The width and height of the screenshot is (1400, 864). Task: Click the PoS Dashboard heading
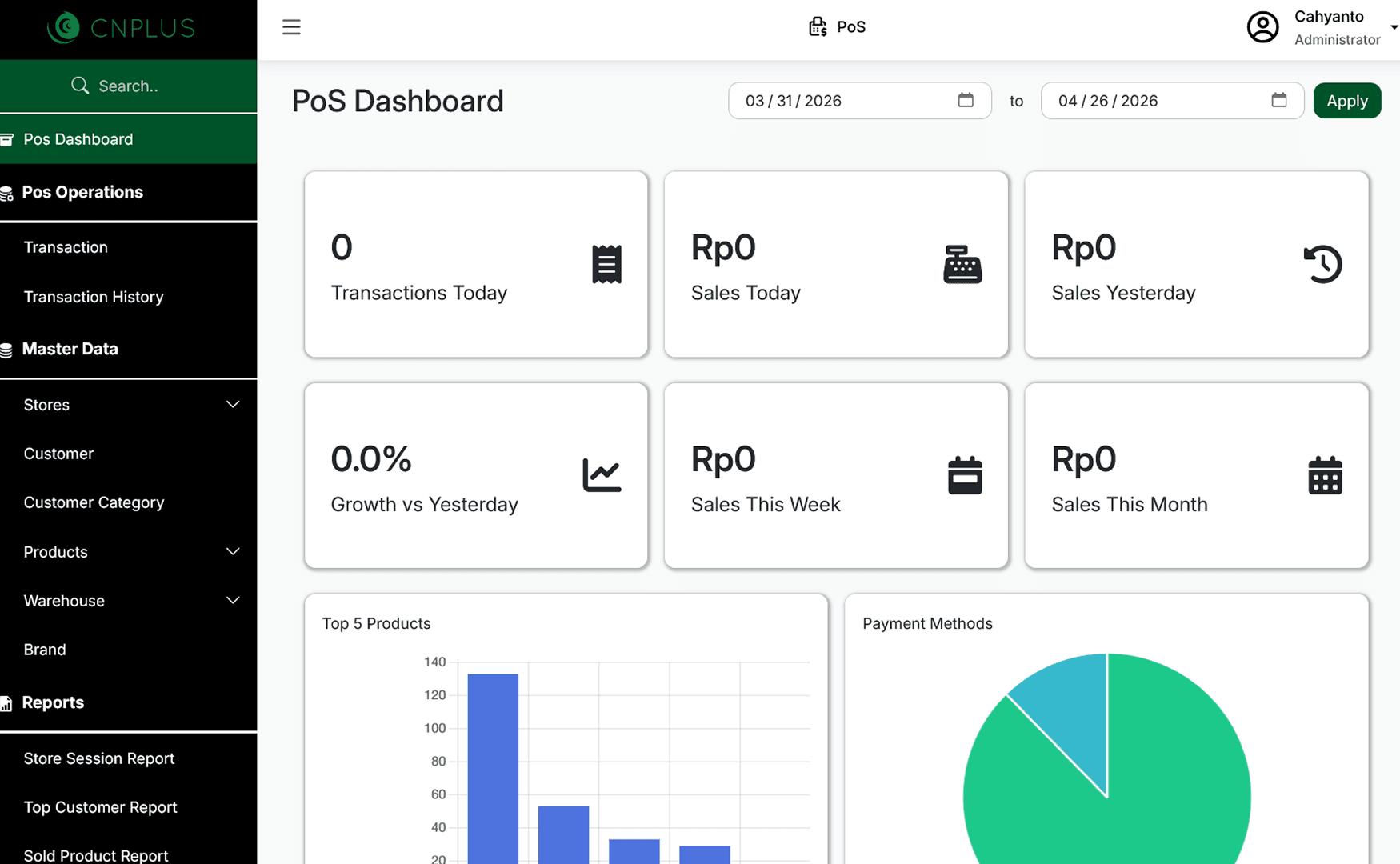click(398, 101)
